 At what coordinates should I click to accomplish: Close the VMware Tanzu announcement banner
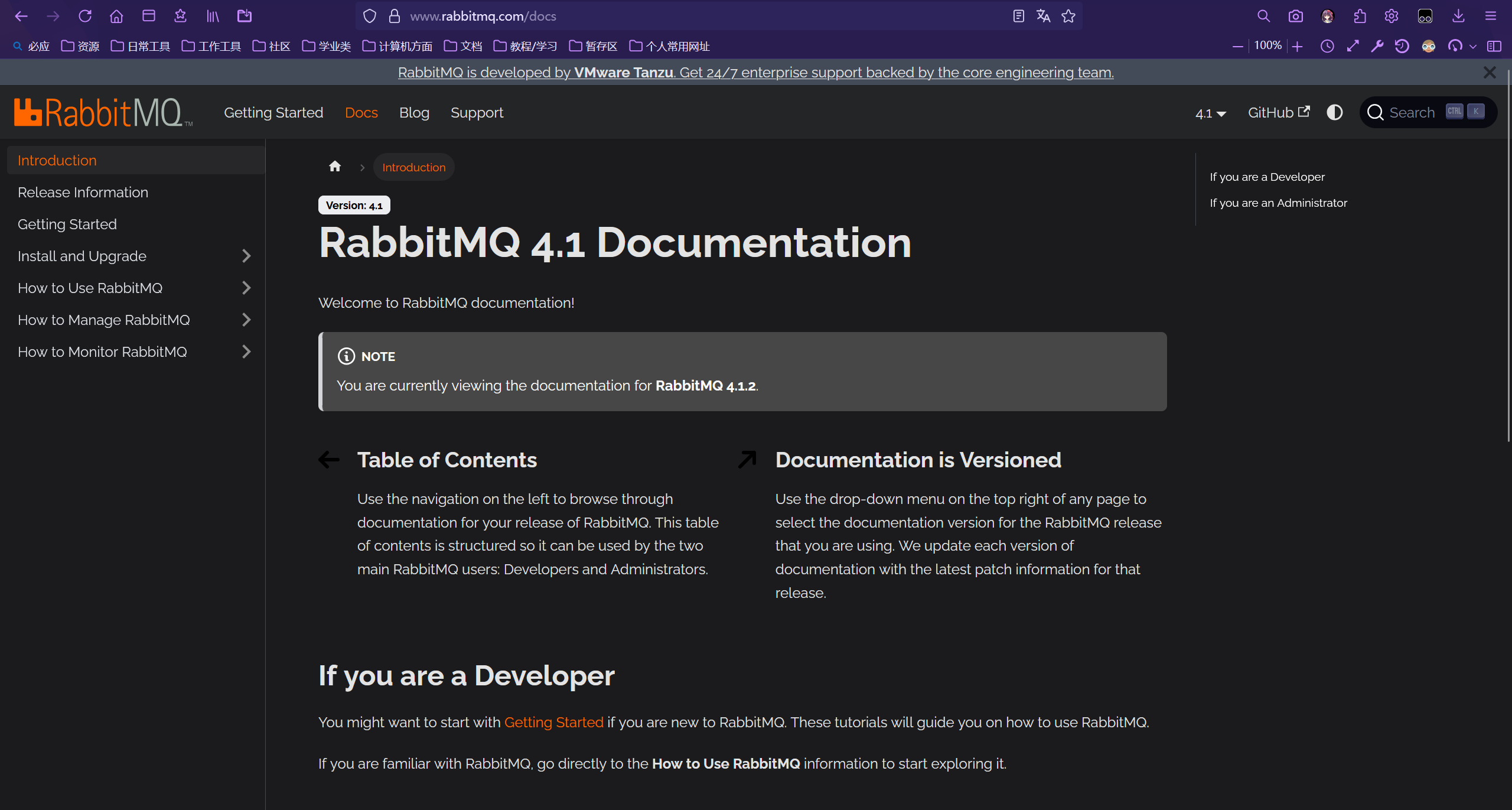click(x=1490, y=72)
